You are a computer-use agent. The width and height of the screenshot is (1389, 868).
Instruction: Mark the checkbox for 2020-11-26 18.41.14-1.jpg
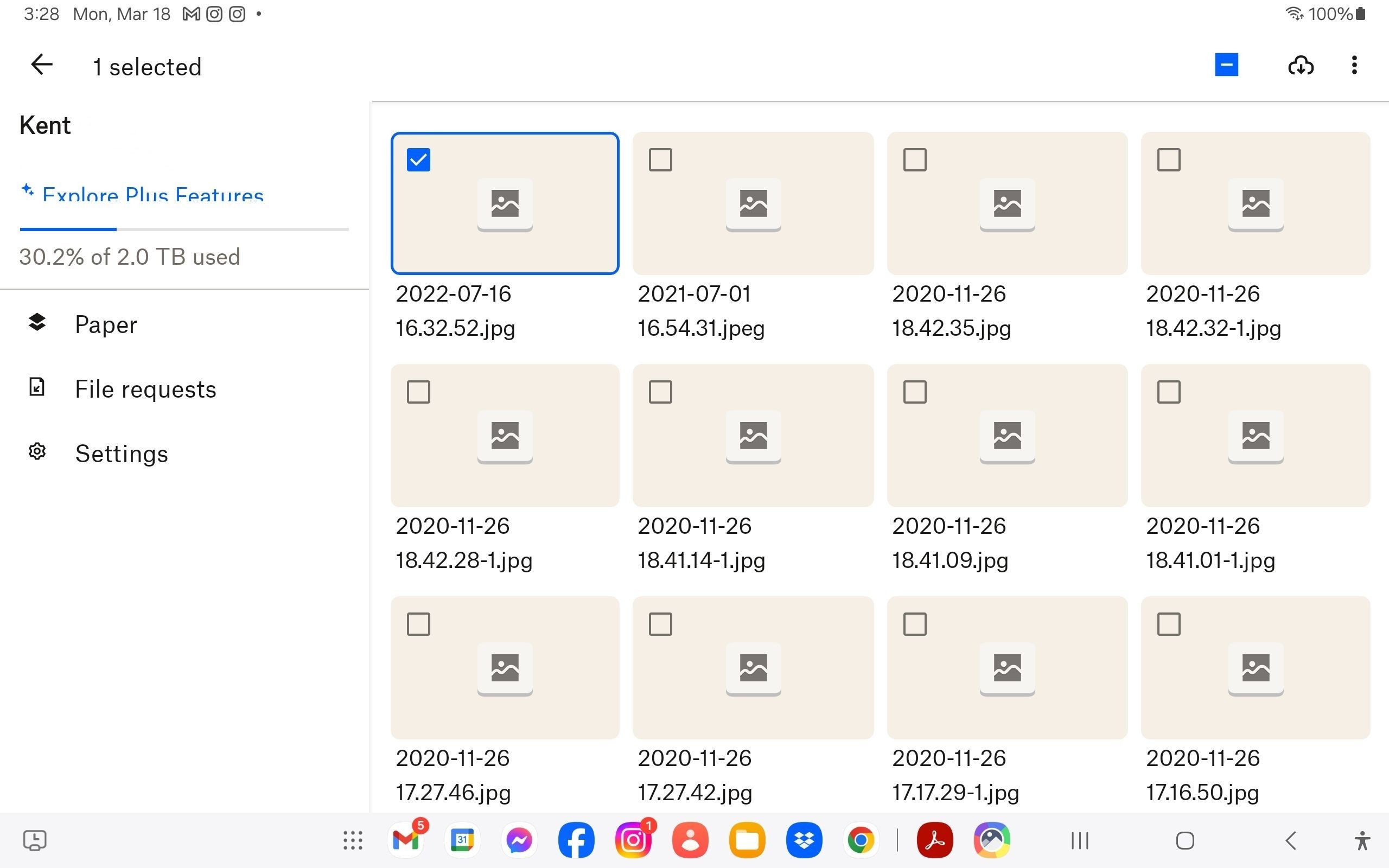[660, 392]
